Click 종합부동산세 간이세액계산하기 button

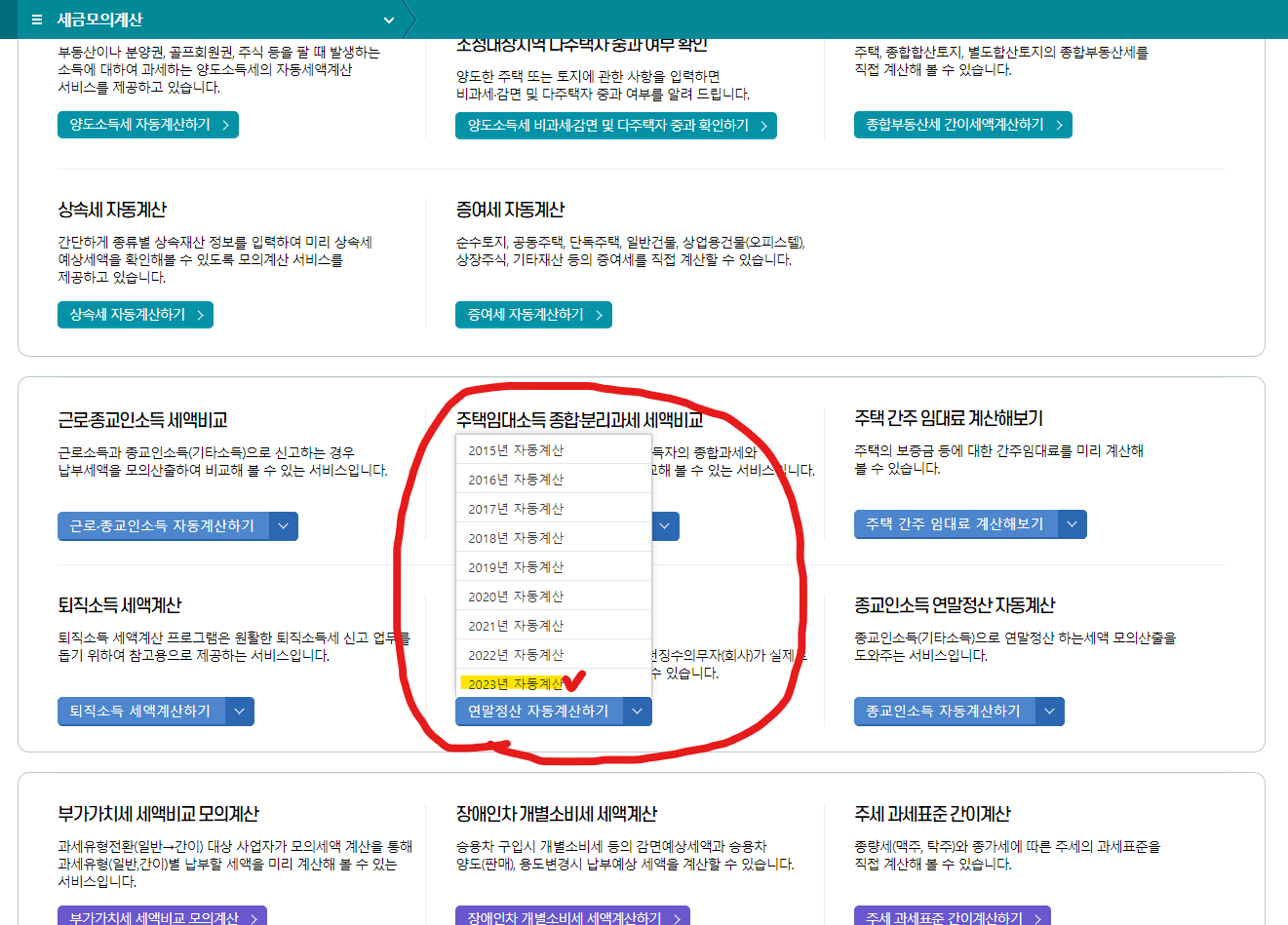(962, 124)
